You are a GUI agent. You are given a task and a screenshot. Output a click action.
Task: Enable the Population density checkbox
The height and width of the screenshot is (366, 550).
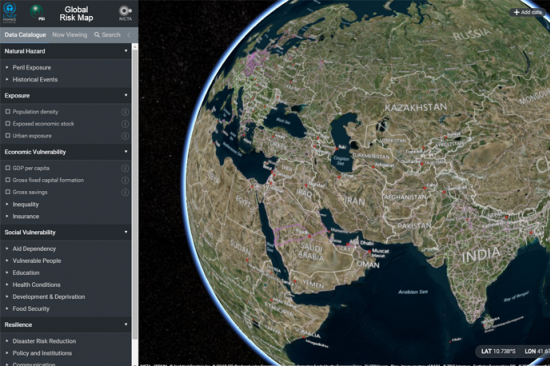pos(8,112)
